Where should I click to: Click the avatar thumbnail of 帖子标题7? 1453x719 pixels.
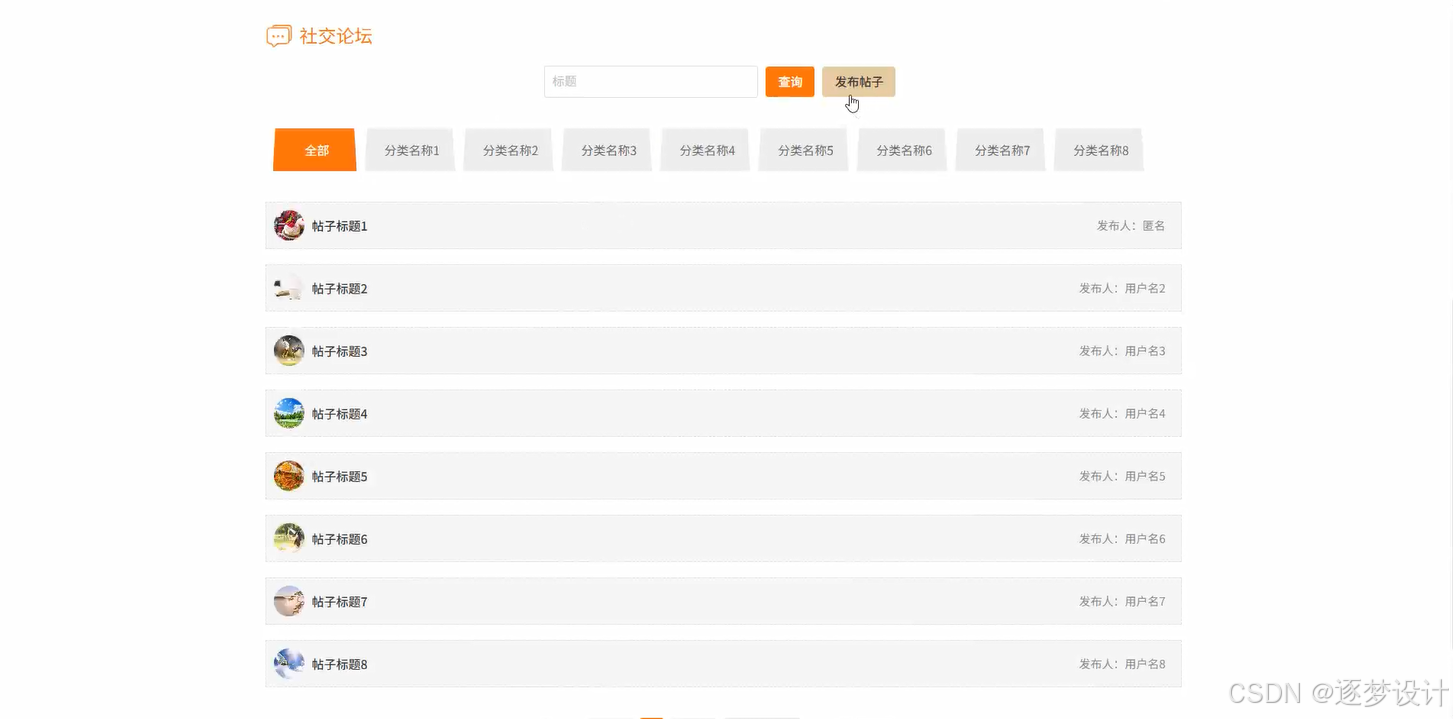click(x=289, y=601)
